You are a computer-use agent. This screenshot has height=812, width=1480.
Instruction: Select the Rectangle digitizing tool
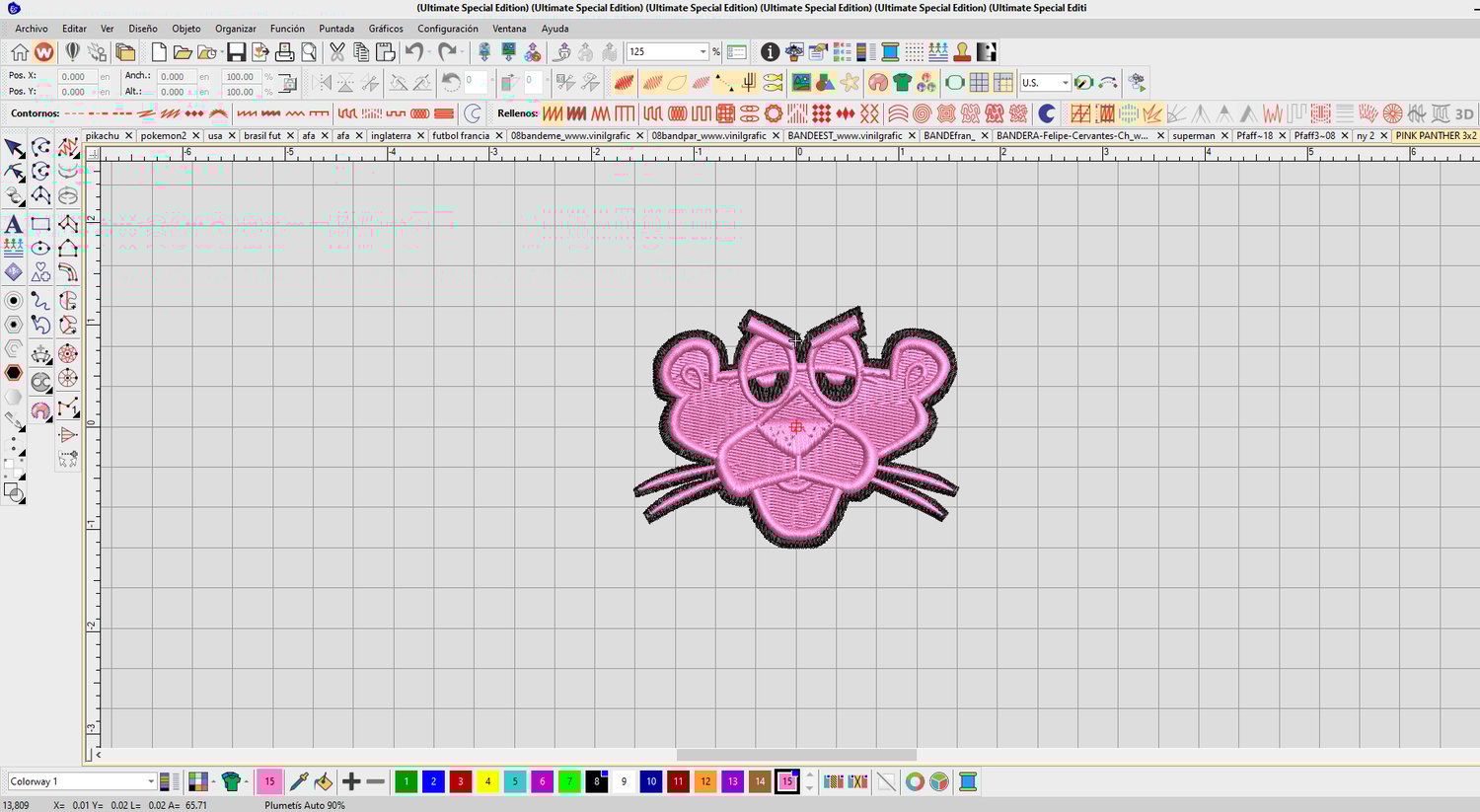pos(40,224)
